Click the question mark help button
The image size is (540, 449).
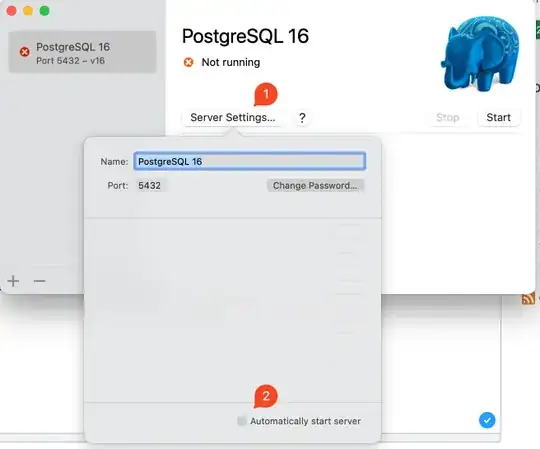tap(302, 118)
